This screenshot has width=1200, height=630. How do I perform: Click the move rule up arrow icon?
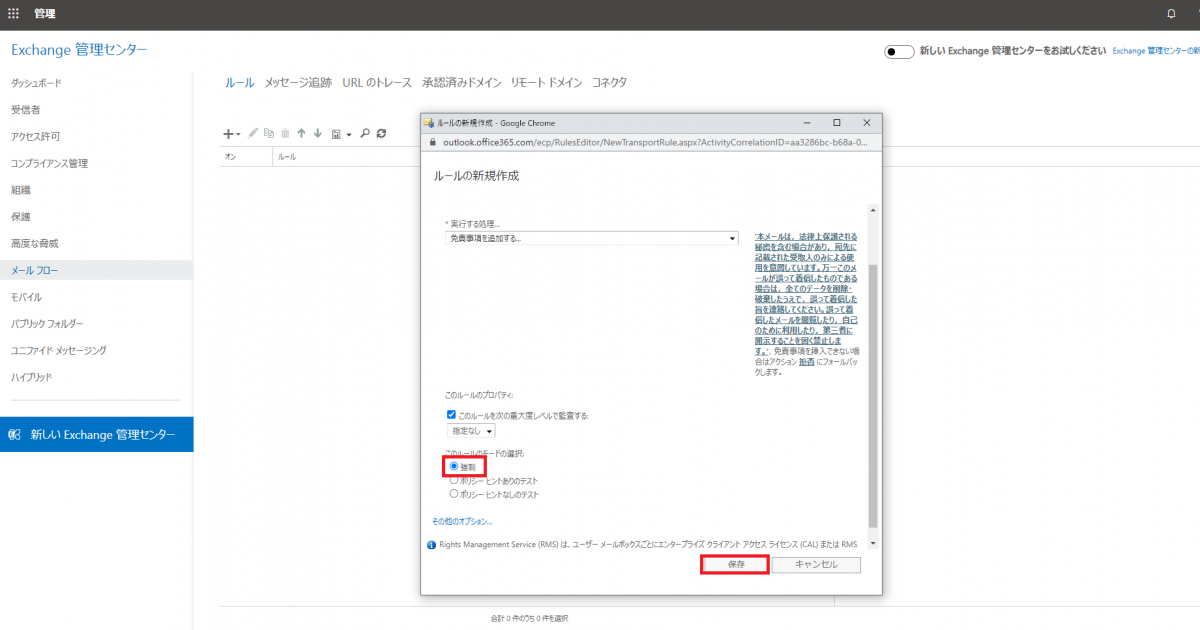[x=301, y=133]
